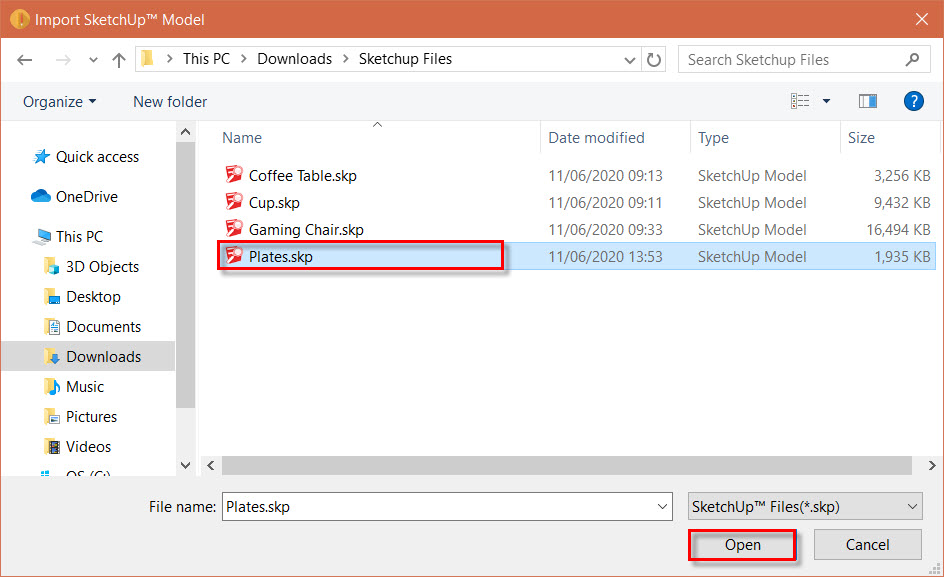Click 11/06/2020 13:53 date for Plates.skp
This screenshot has height=577, width=944.
(605, 257)
